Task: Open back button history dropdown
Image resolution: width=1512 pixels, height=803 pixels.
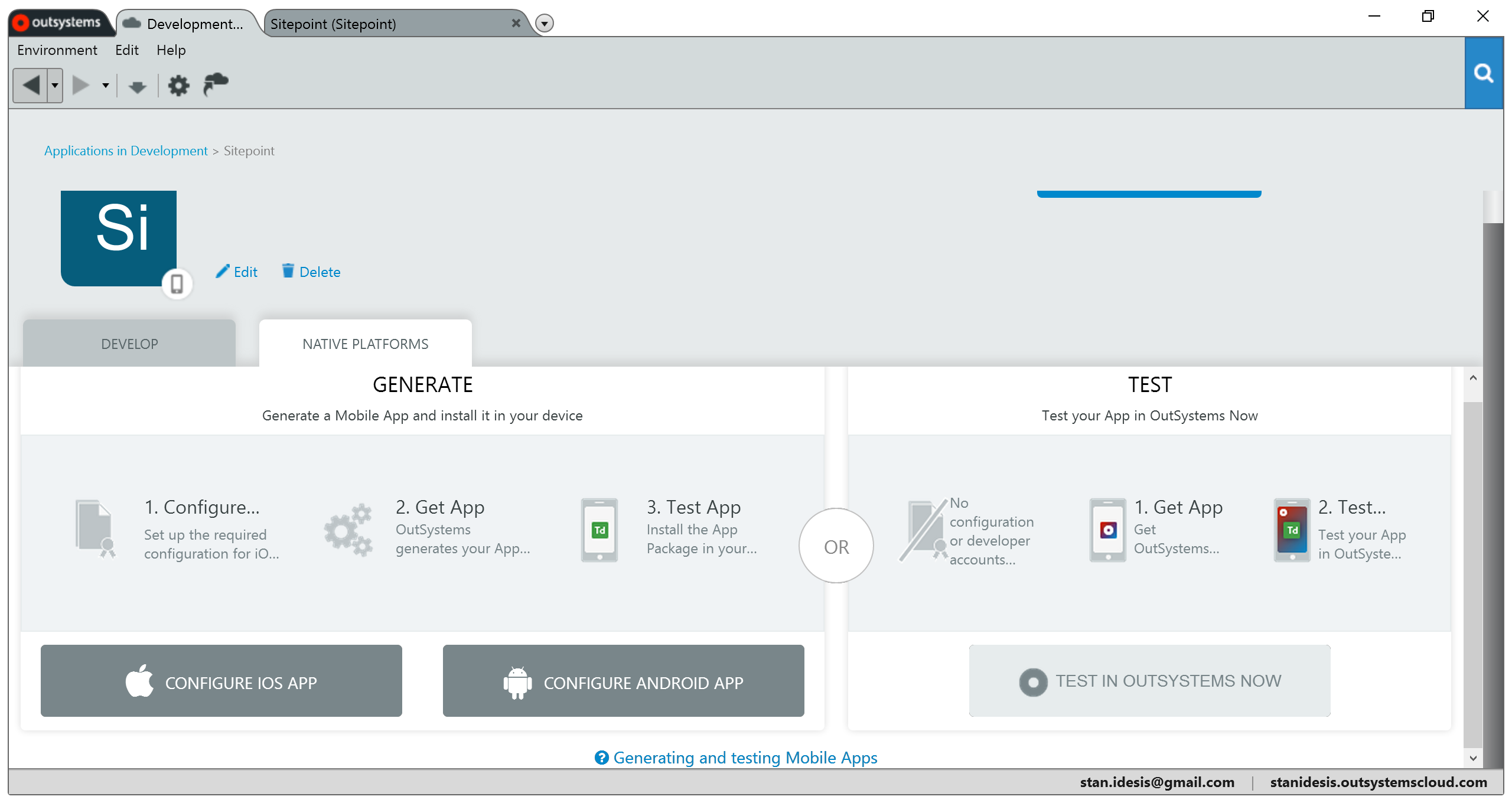Action: point(55,86)
